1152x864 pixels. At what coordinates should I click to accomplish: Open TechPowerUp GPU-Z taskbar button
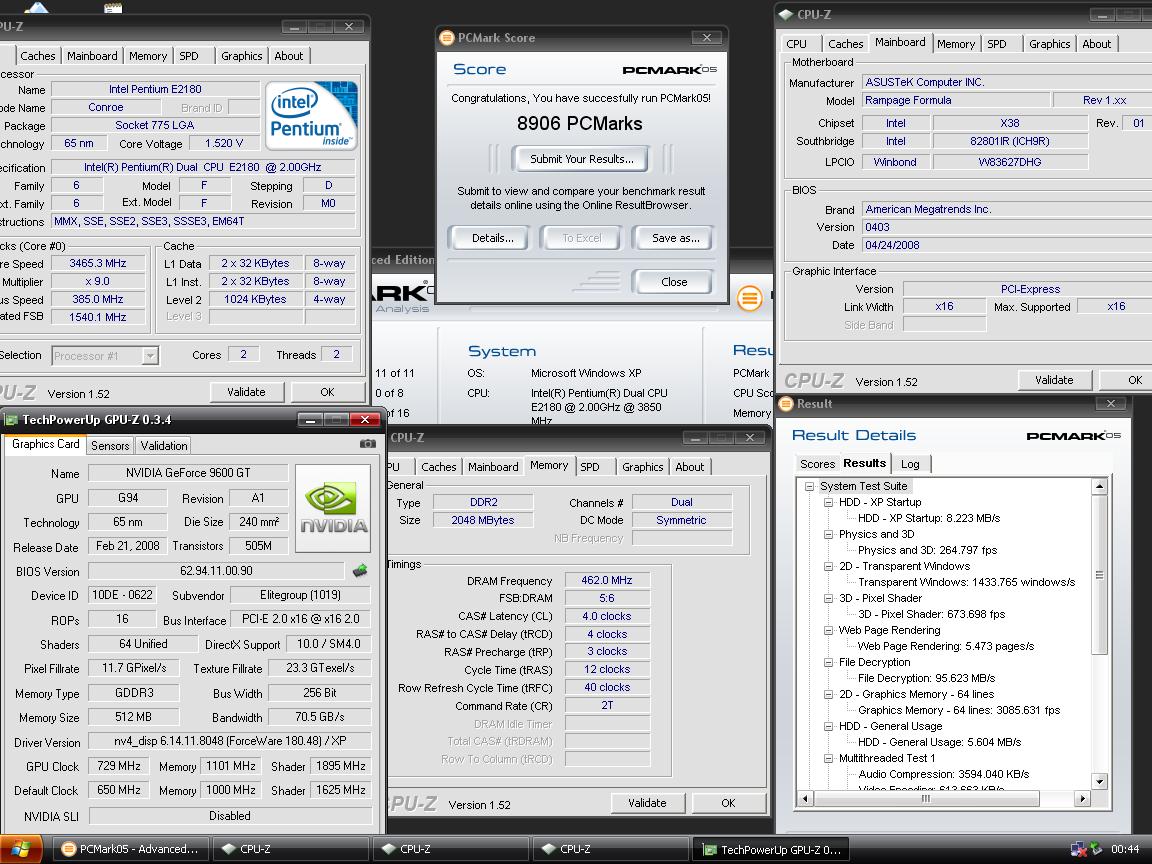tap(771, 849)
